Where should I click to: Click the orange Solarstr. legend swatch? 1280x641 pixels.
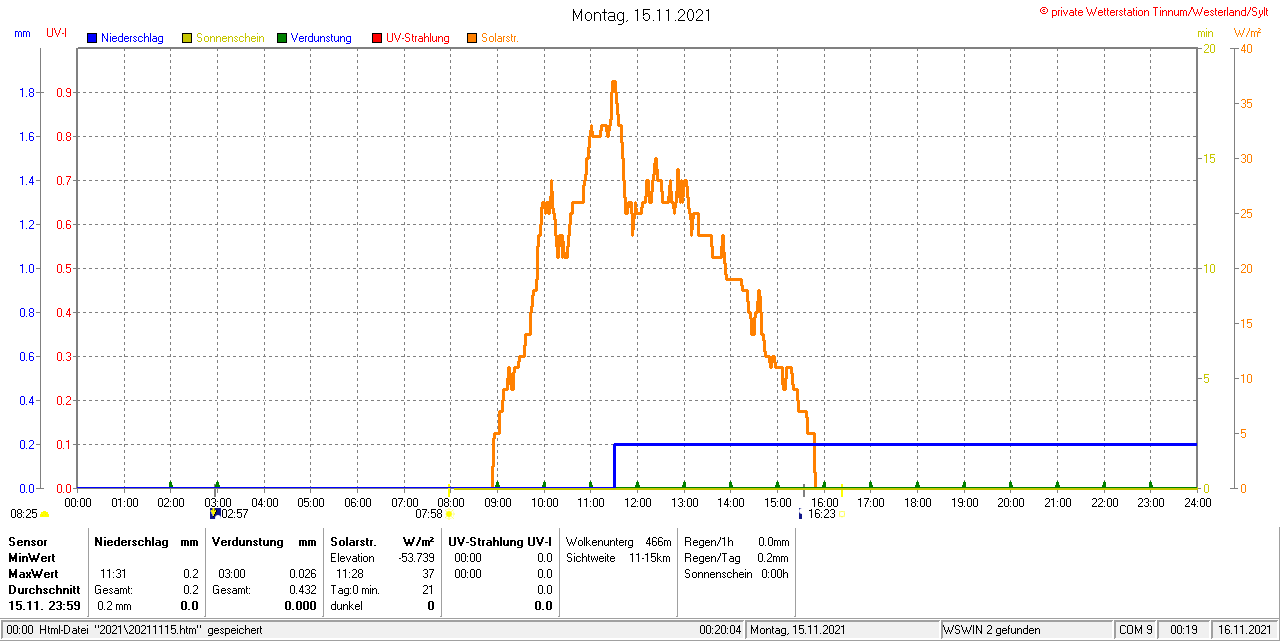click(472, 38)
